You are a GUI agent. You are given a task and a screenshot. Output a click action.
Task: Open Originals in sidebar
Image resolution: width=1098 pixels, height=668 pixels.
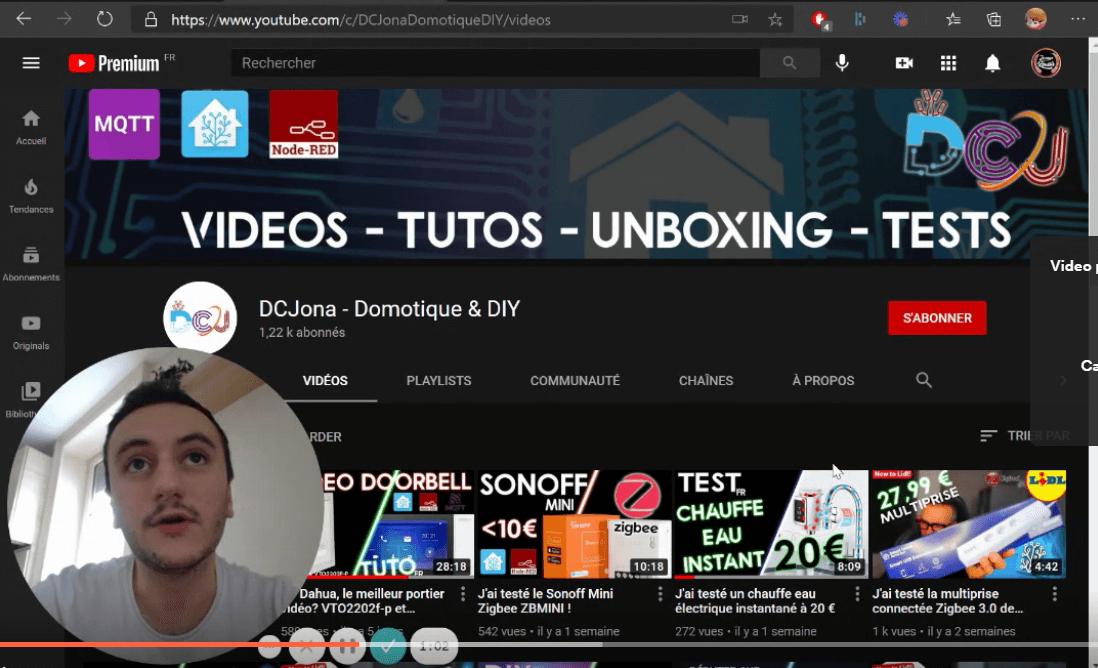pyautogui.click(x=31, y=333)
